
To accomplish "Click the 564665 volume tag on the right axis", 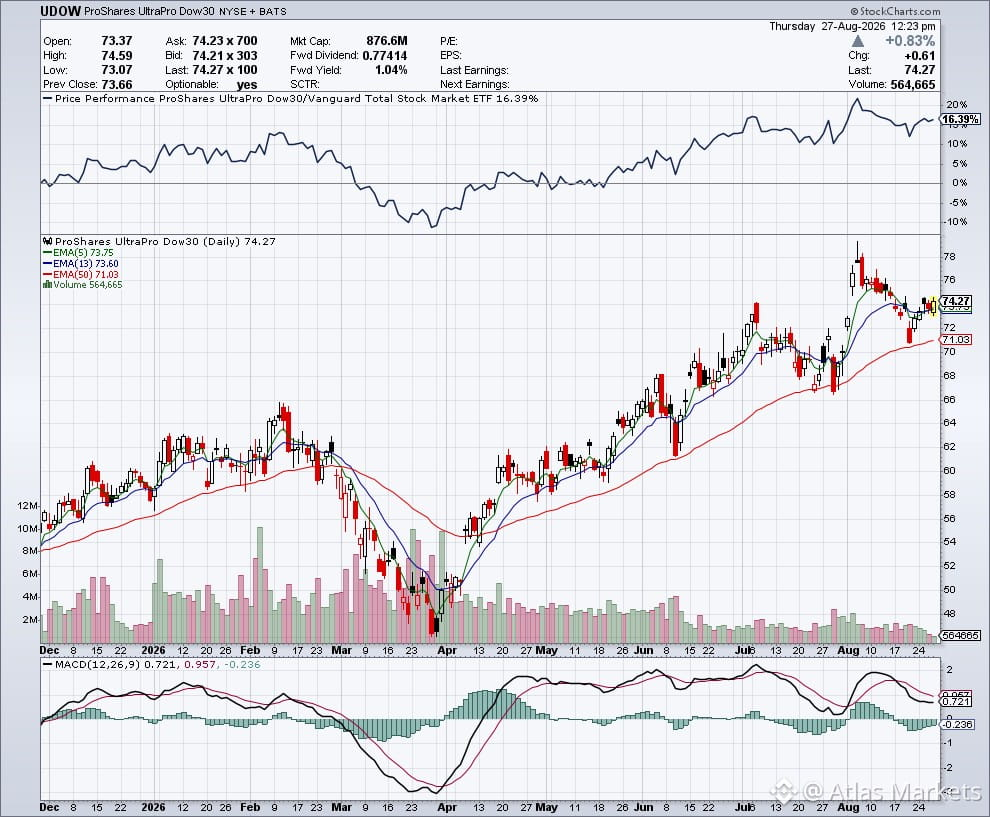I will (960, 635).
